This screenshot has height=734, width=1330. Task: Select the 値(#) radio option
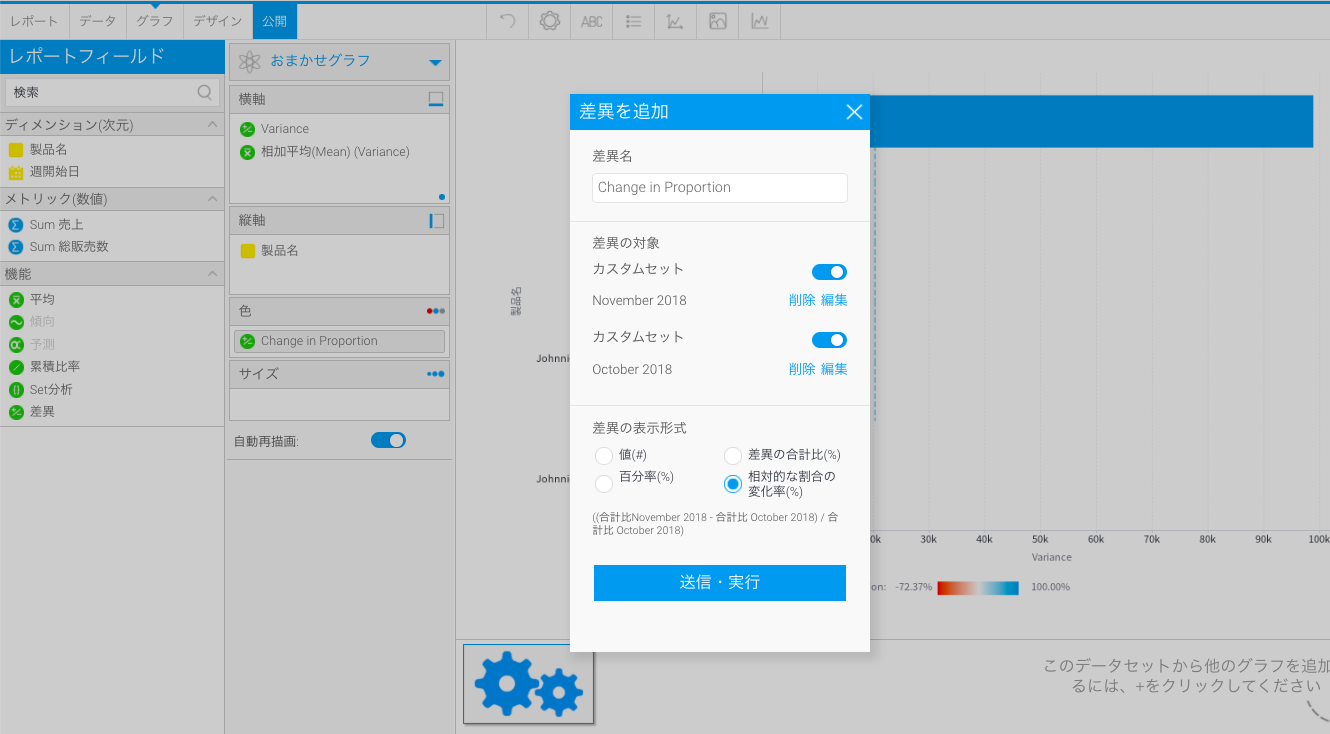click(604, 456)
